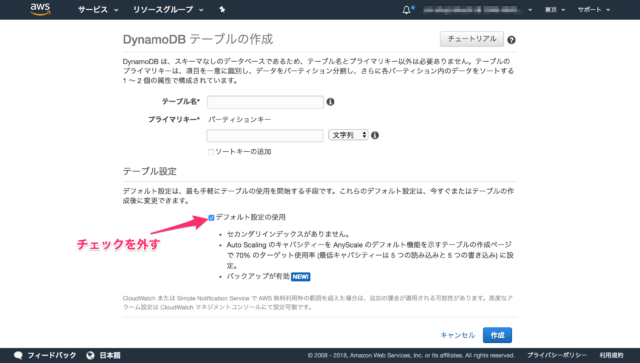Click the セカンダリインデックスがありません bullet text

(288, 234)
